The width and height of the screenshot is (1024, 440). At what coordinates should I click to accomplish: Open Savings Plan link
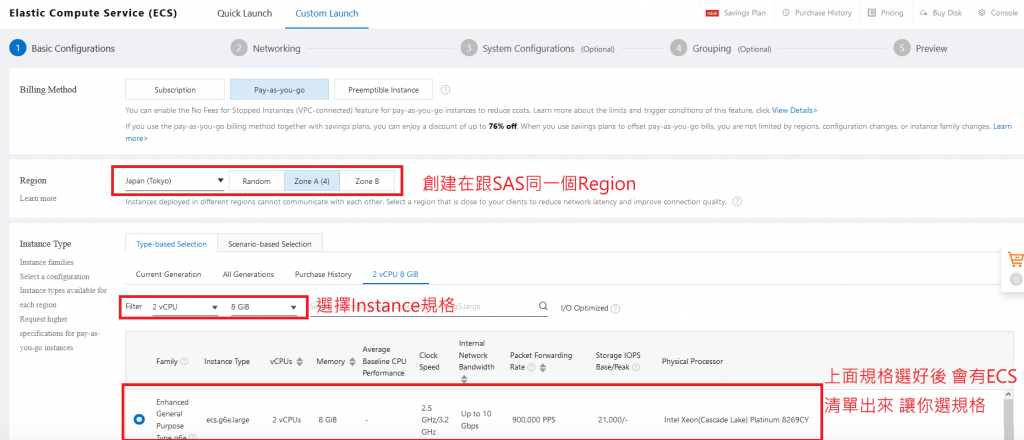pos(744,13)
